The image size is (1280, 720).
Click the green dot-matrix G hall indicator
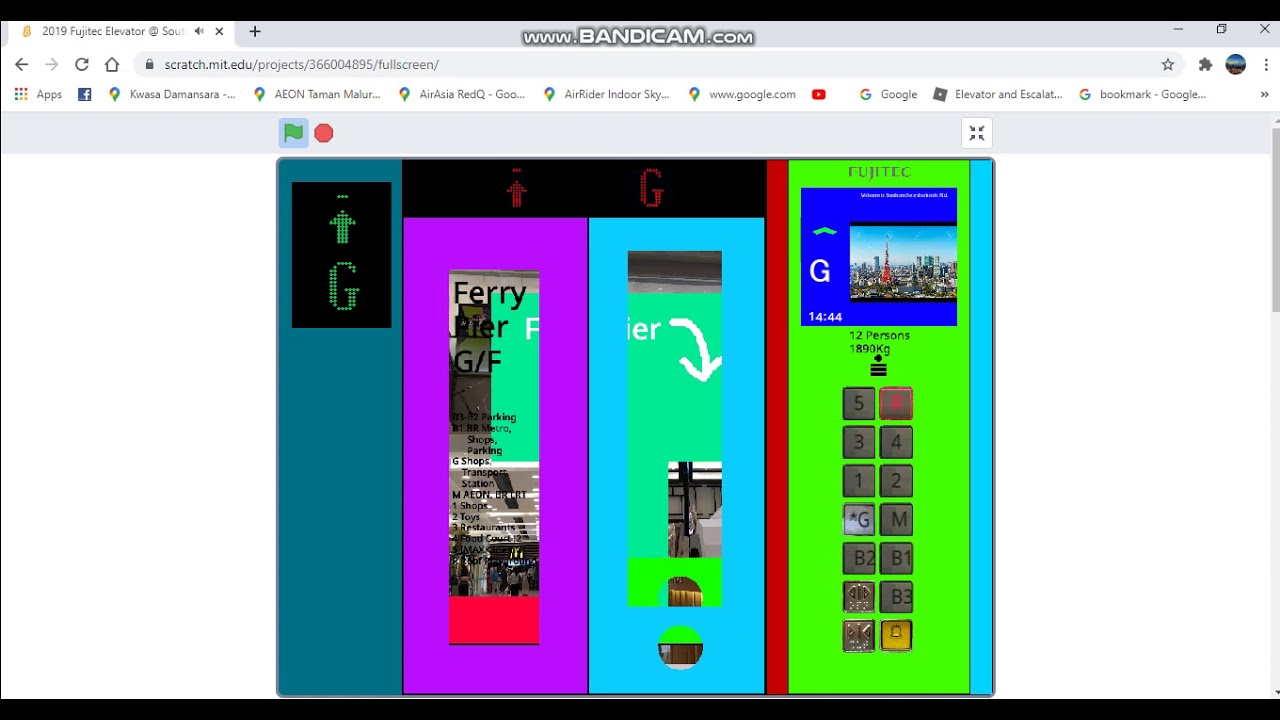(343, 286)
